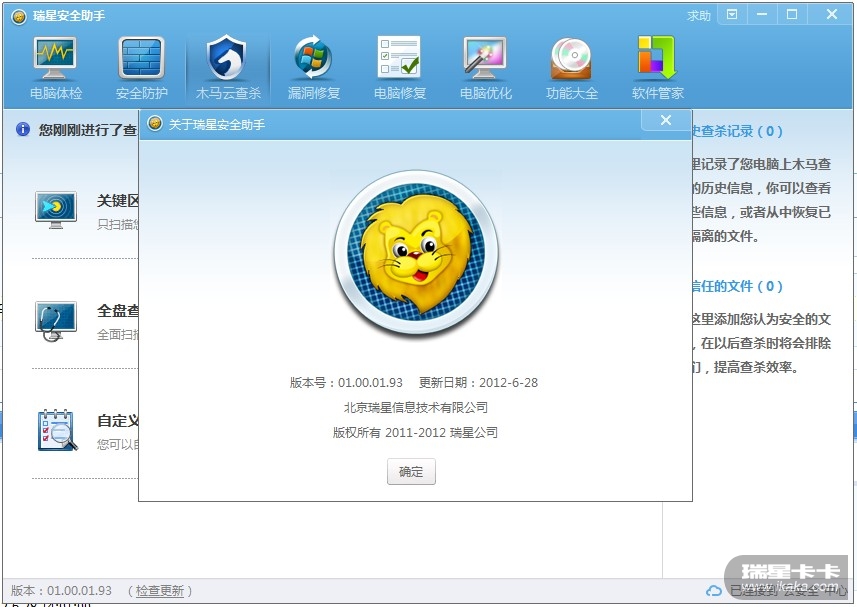Open the 电脑体检 computer checkup tool
The image size is (857, 607).
(x=55, y=68)
